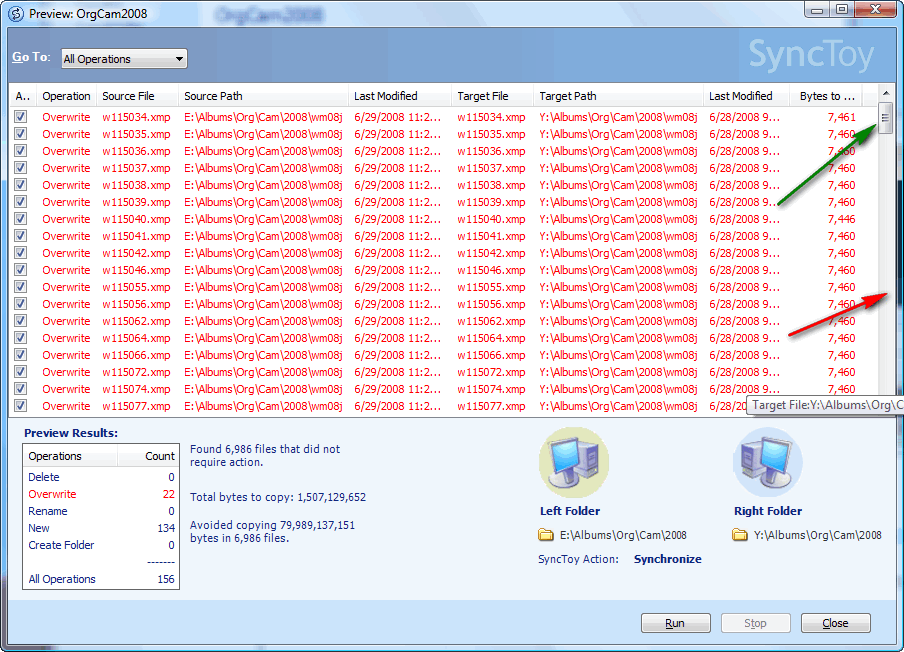This screenshot has height=652, width=904.
Task: Clear the checkbox for w115066.xmp row
Action: (21, 355)
